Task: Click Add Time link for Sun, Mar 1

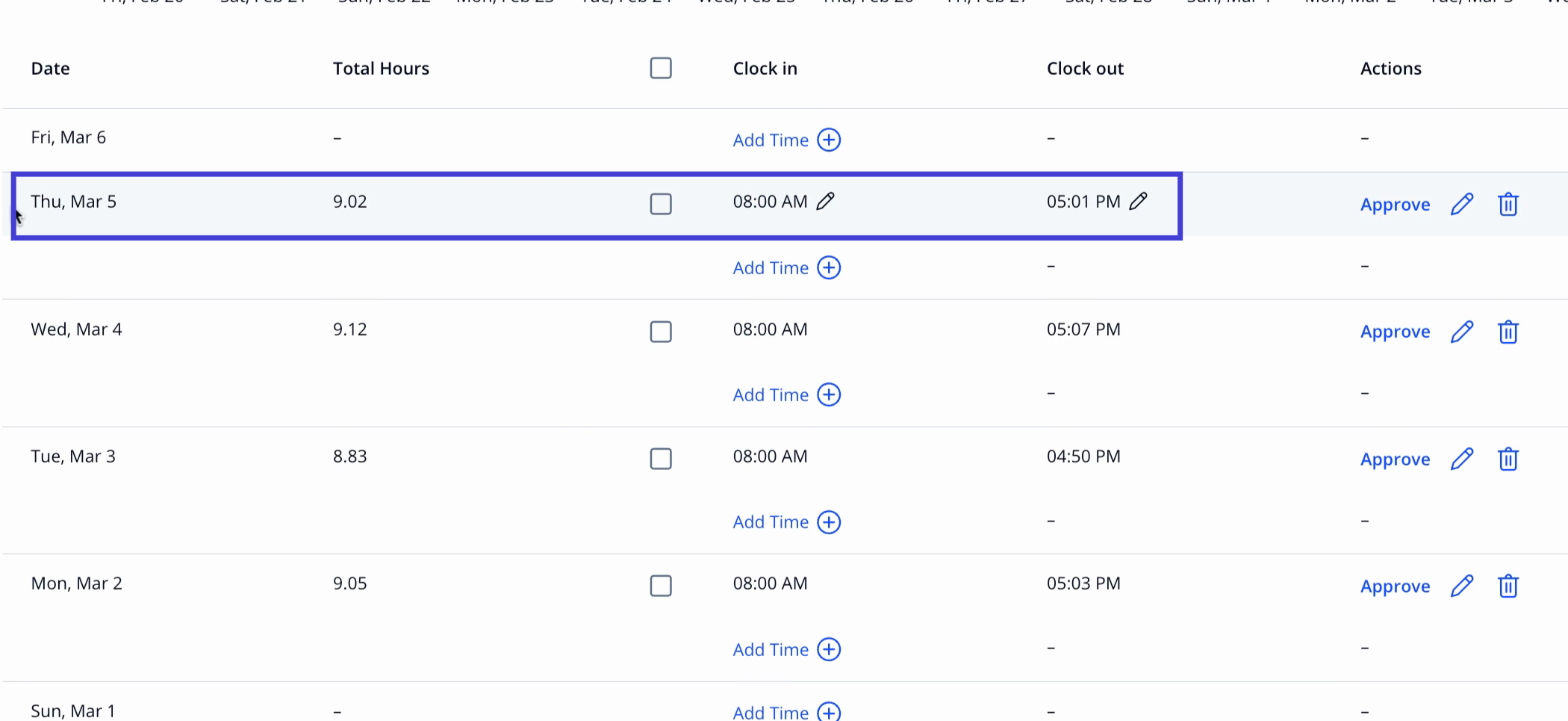Action: pyautogui.click(x=771, y=713)
